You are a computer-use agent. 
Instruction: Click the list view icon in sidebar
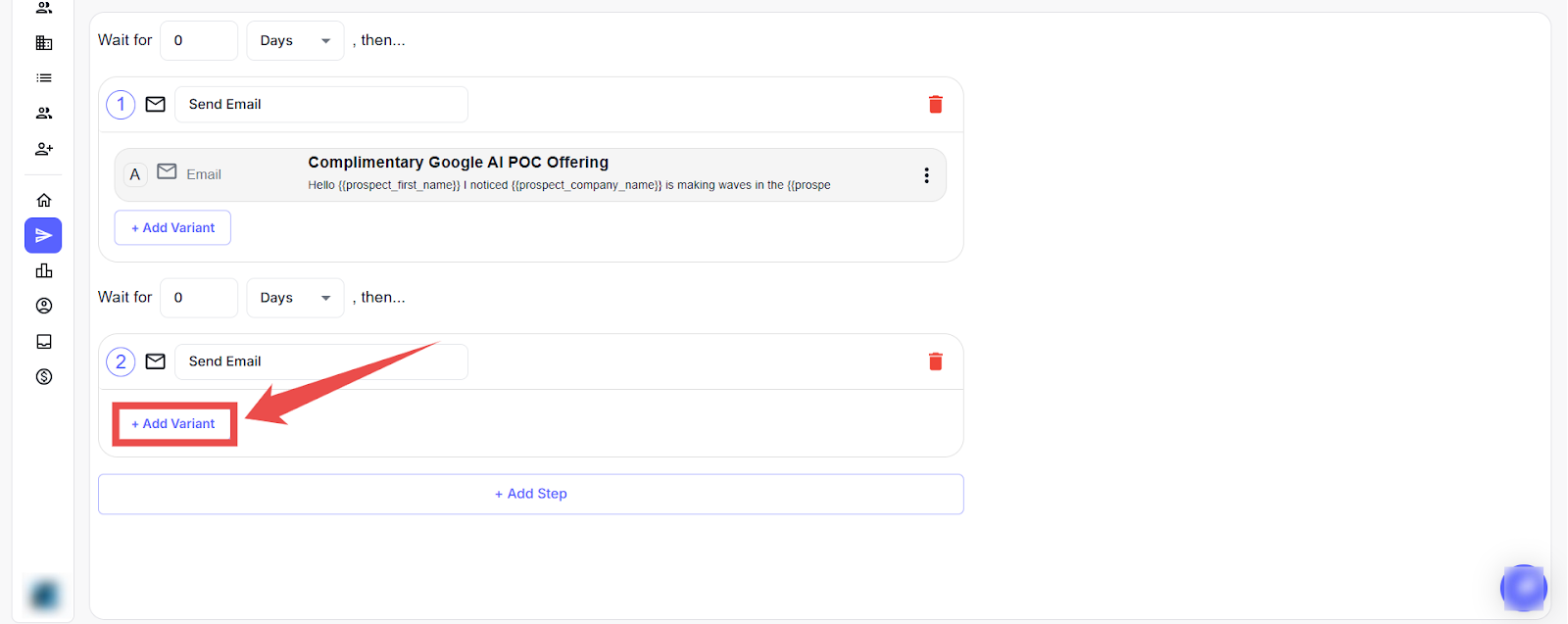click(x=44, y=78)
